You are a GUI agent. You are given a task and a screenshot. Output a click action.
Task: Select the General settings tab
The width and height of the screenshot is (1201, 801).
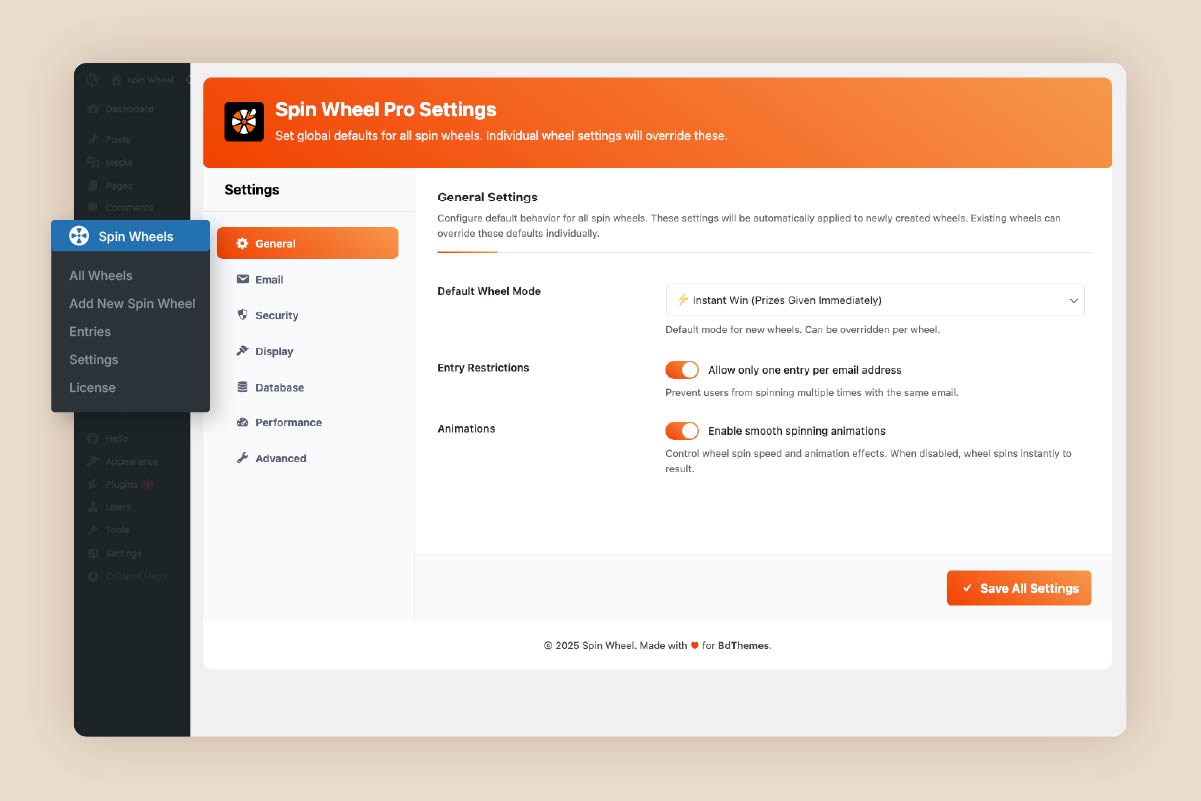(x=307, y=243)
